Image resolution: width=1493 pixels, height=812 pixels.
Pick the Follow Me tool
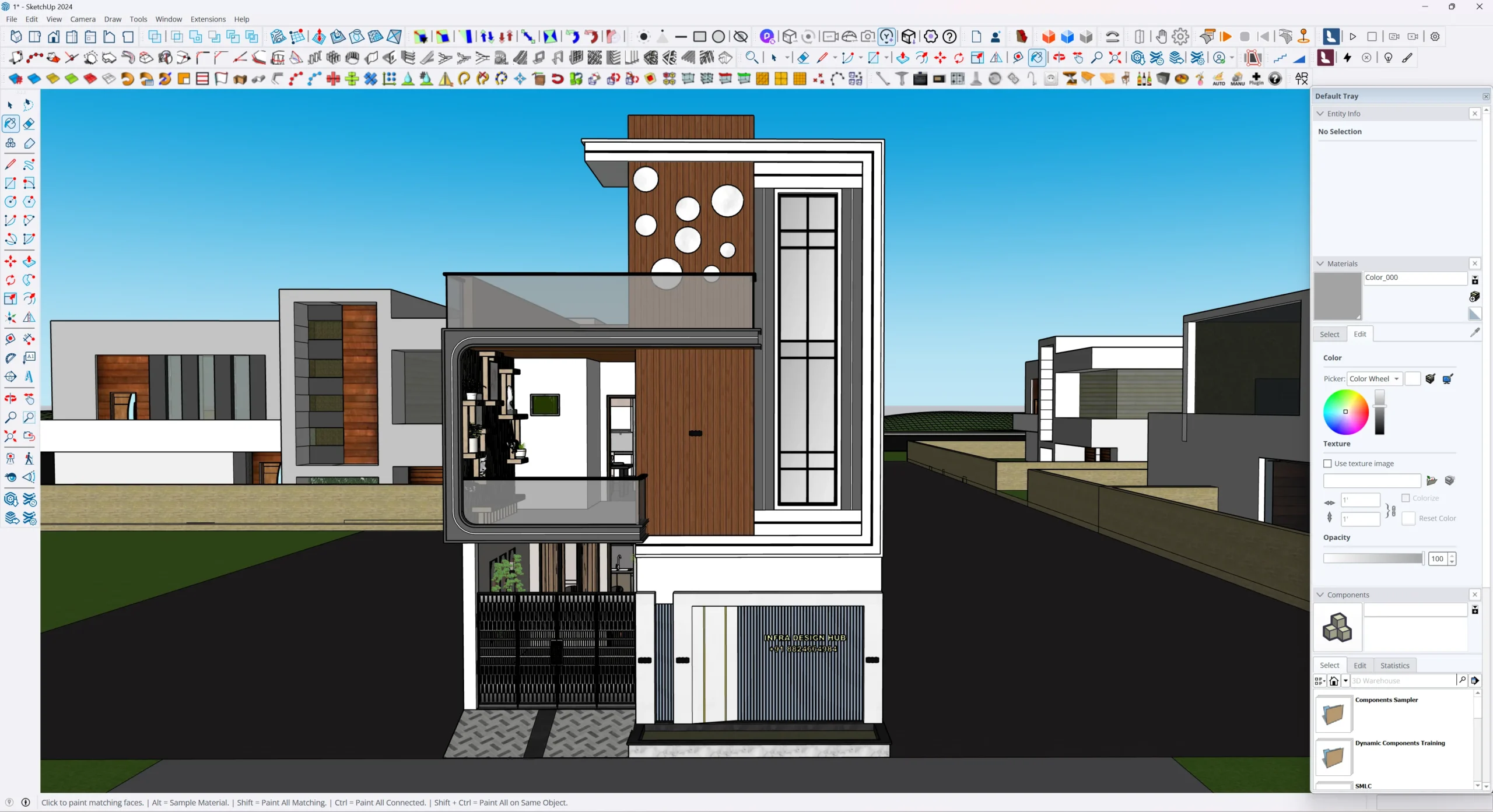coord(29,280)
